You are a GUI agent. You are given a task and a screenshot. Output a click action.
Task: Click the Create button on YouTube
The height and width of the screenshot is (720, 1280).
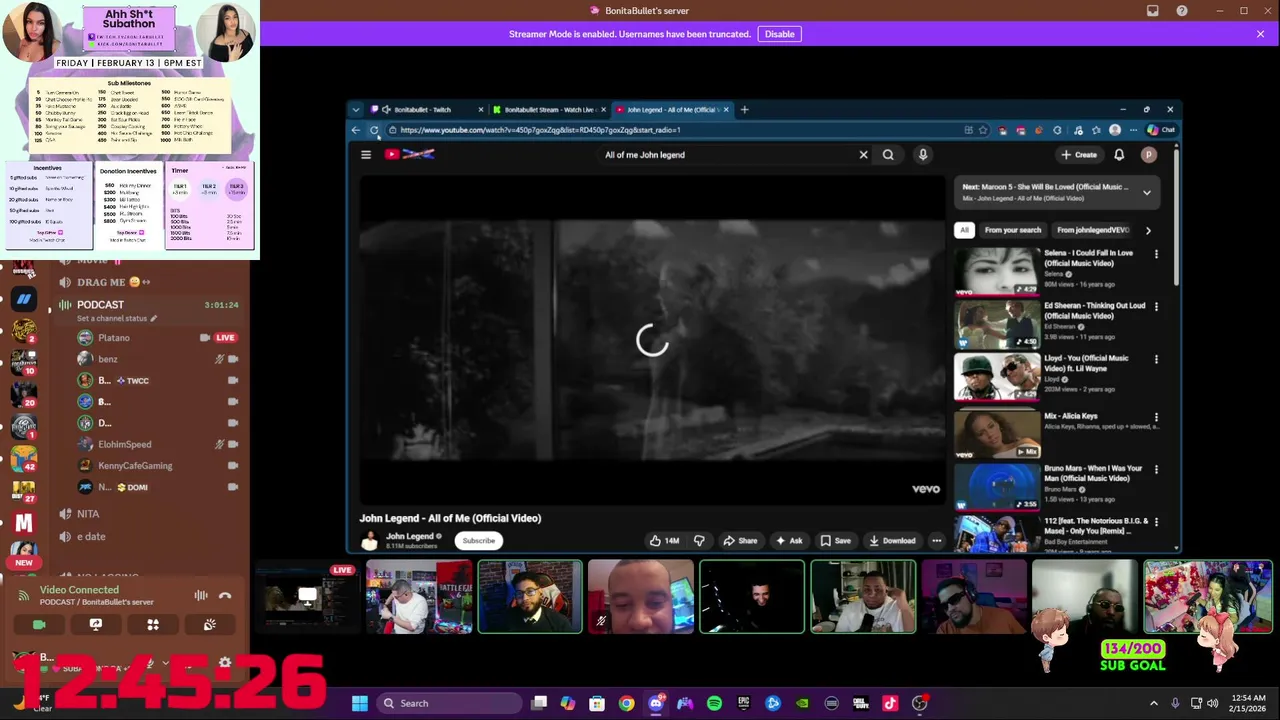click(1080, 155)
